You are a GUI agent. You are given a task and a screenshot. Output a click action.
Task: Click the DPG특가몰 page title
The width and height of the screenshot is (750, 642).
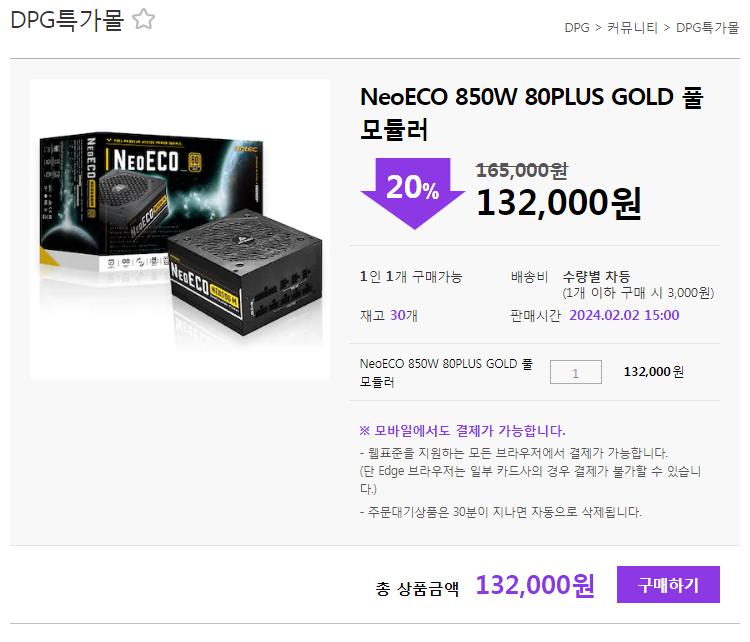click(67, 20)
